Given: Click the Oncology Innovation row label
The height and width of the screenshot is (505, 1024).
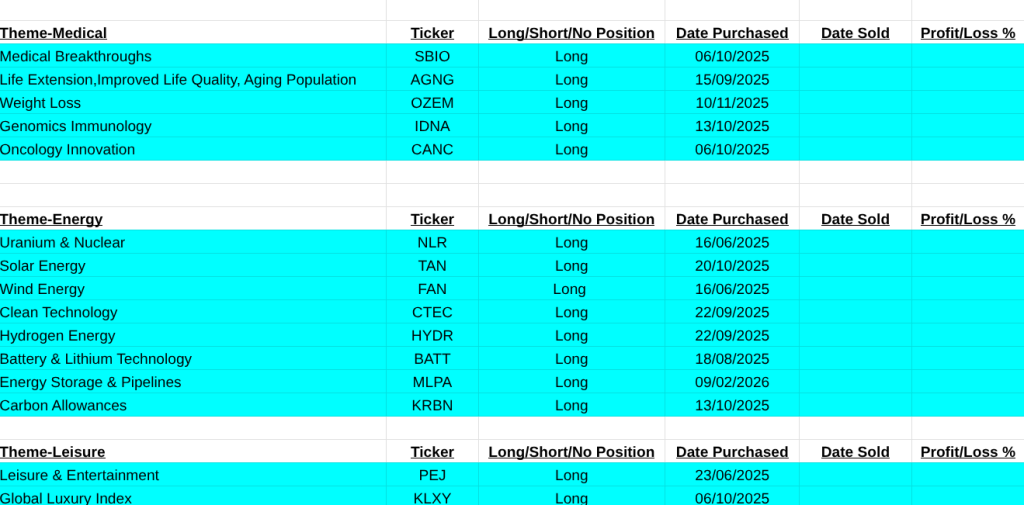Looking at the screenshot, I should pyautogui.click(x=68, y=150).
